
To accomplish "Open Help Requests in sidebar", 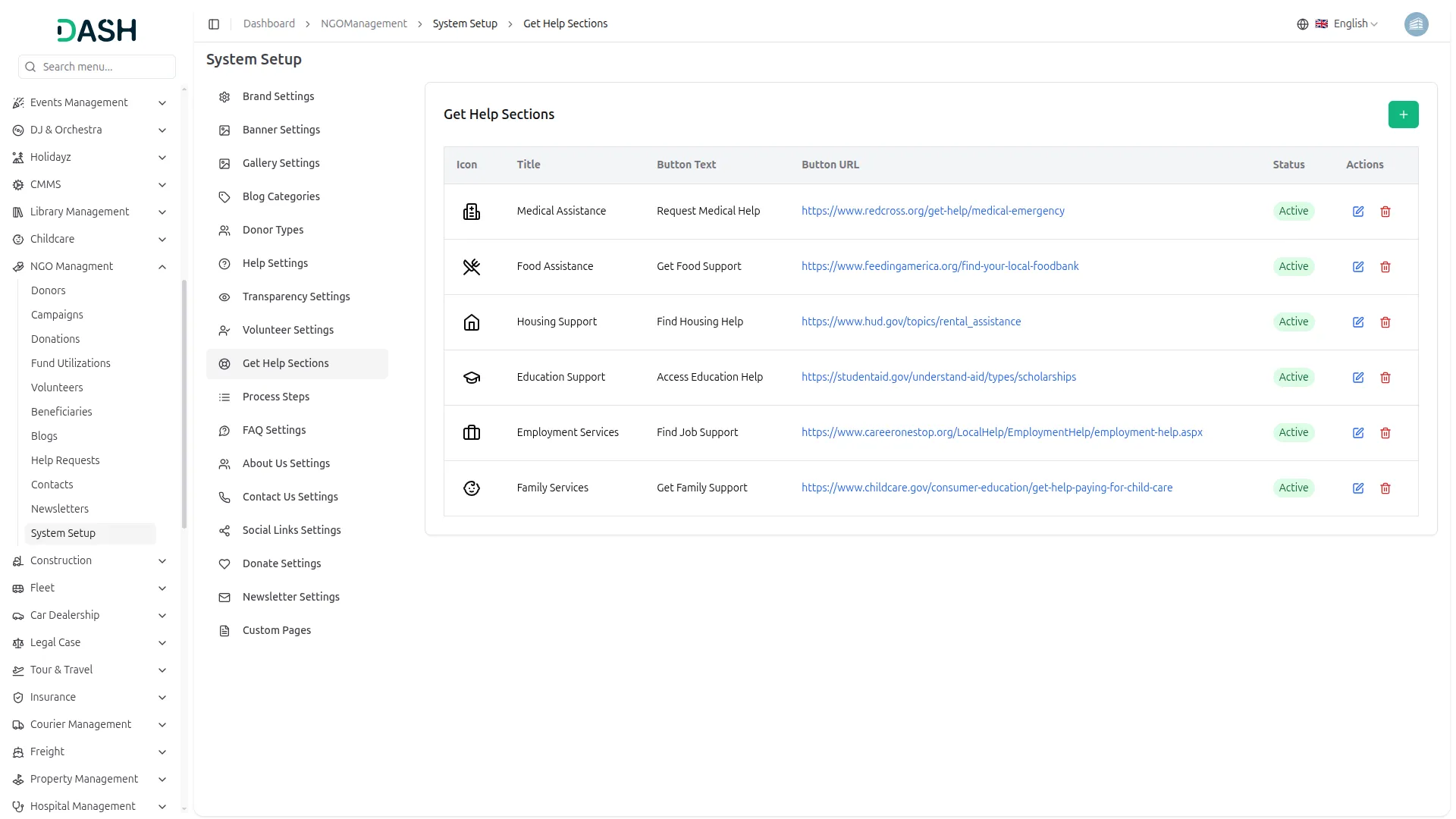I will point(65,460).
